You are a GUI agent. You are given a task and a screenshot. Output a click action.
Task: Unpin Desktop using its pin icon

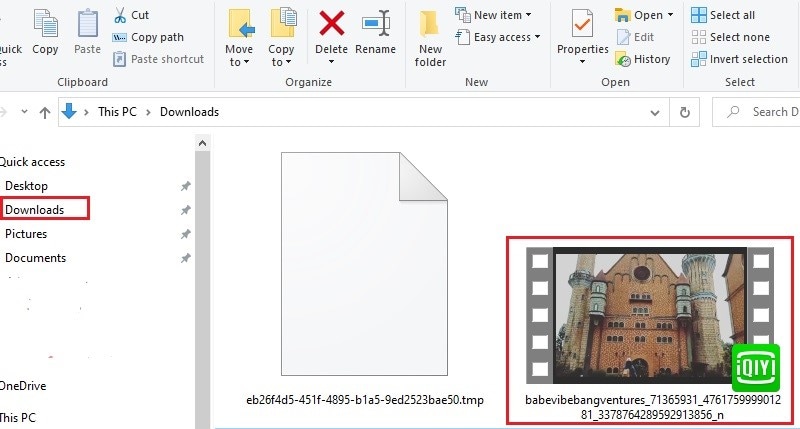pos(186,186)
